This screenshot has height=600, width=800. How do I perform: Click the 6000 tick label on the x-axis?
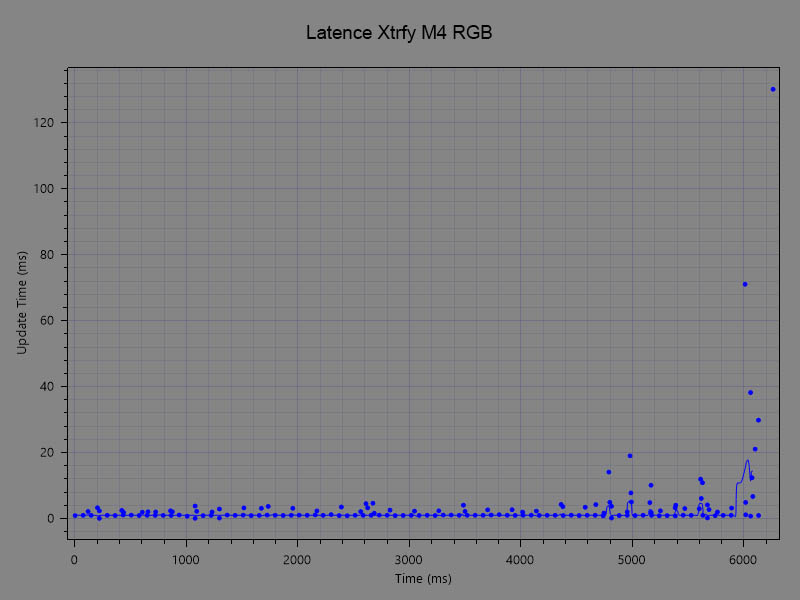743,560
